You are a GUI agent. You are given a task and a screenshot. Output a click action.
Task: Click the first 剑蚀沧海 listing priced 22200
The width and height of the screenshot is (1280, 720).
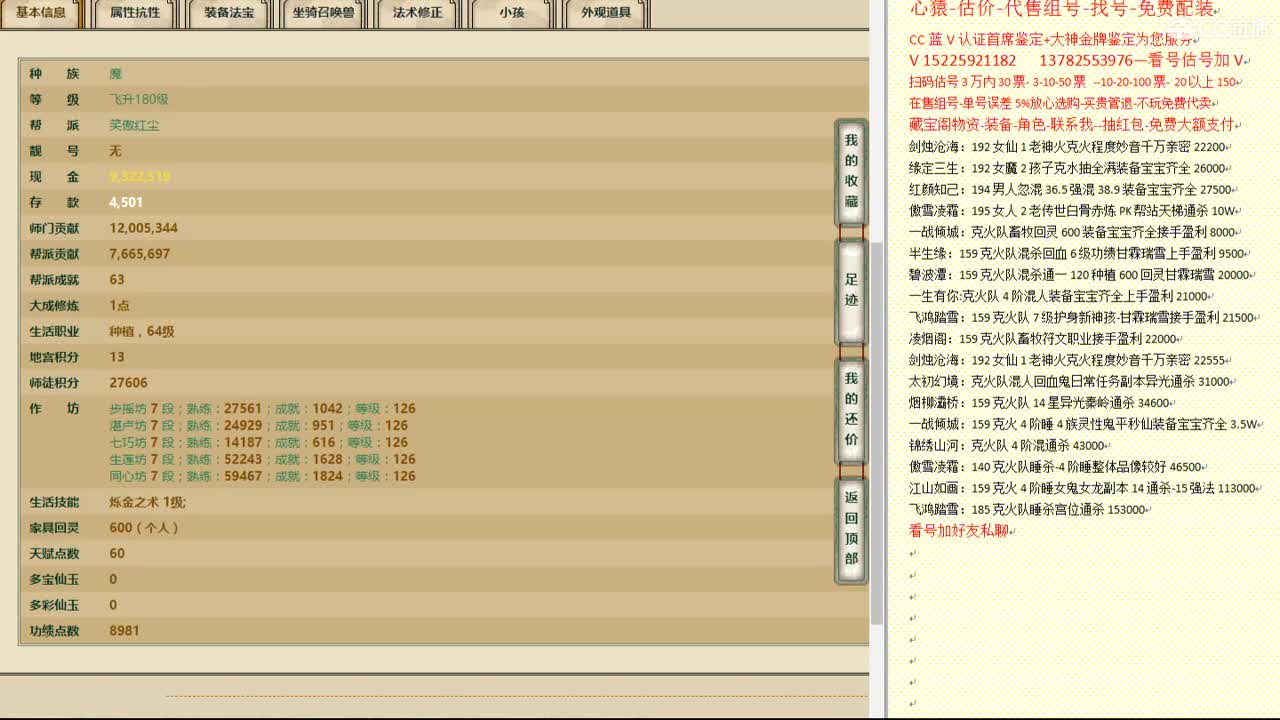tap(1067, 146)
